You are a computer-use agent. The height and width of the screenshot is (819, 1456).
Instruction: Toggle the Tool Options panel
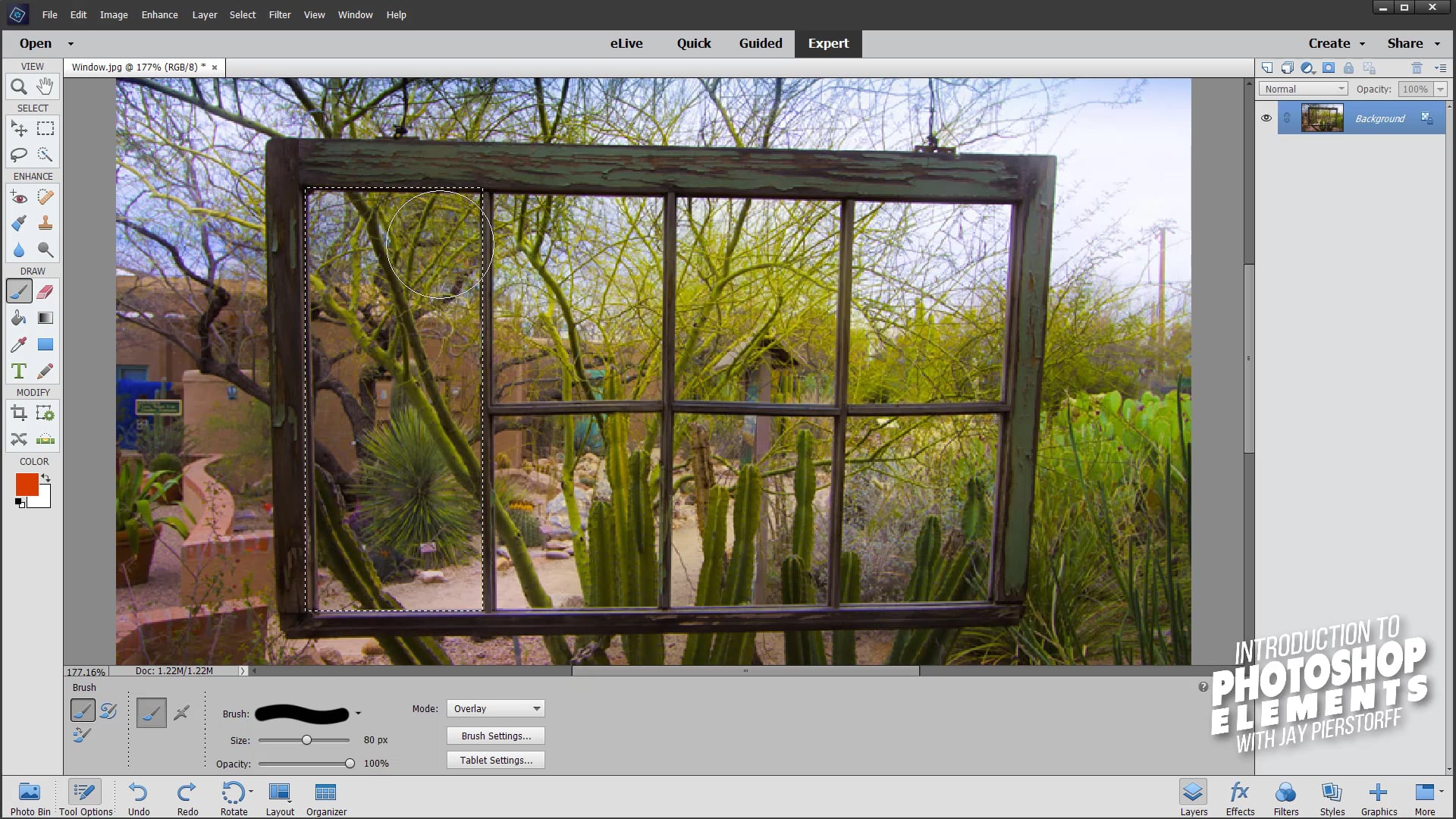85,799
